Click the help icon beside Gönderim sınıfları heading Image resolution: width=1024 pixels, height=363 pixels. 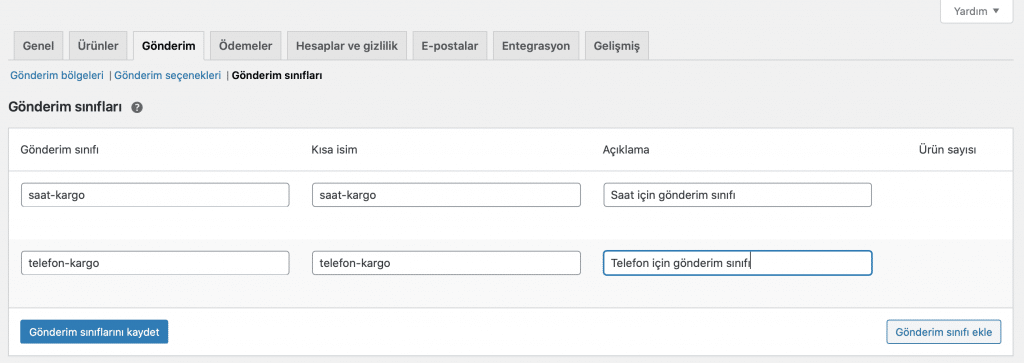point(136,108)
